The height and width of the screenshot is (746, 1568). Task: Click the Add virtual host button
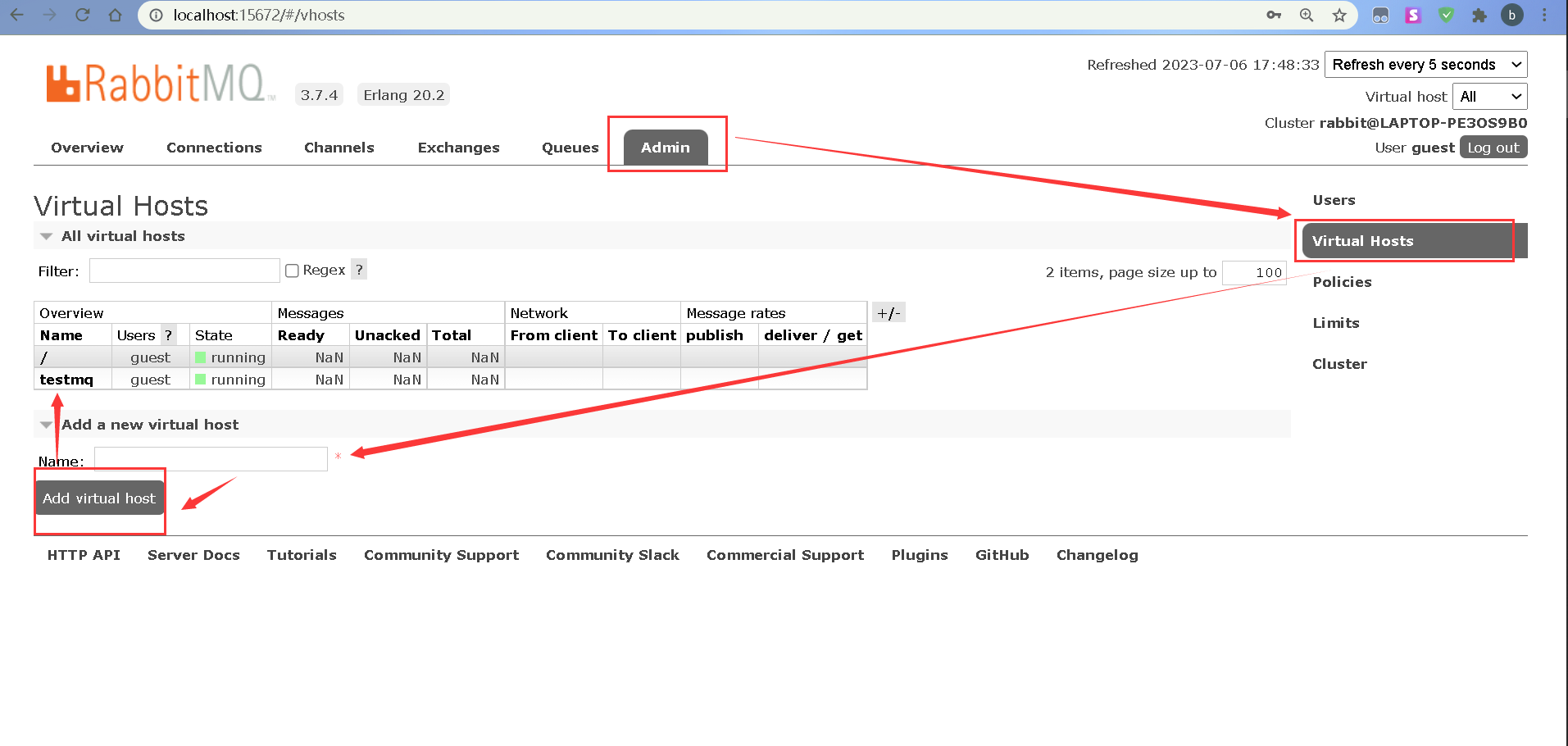point(99,498)
